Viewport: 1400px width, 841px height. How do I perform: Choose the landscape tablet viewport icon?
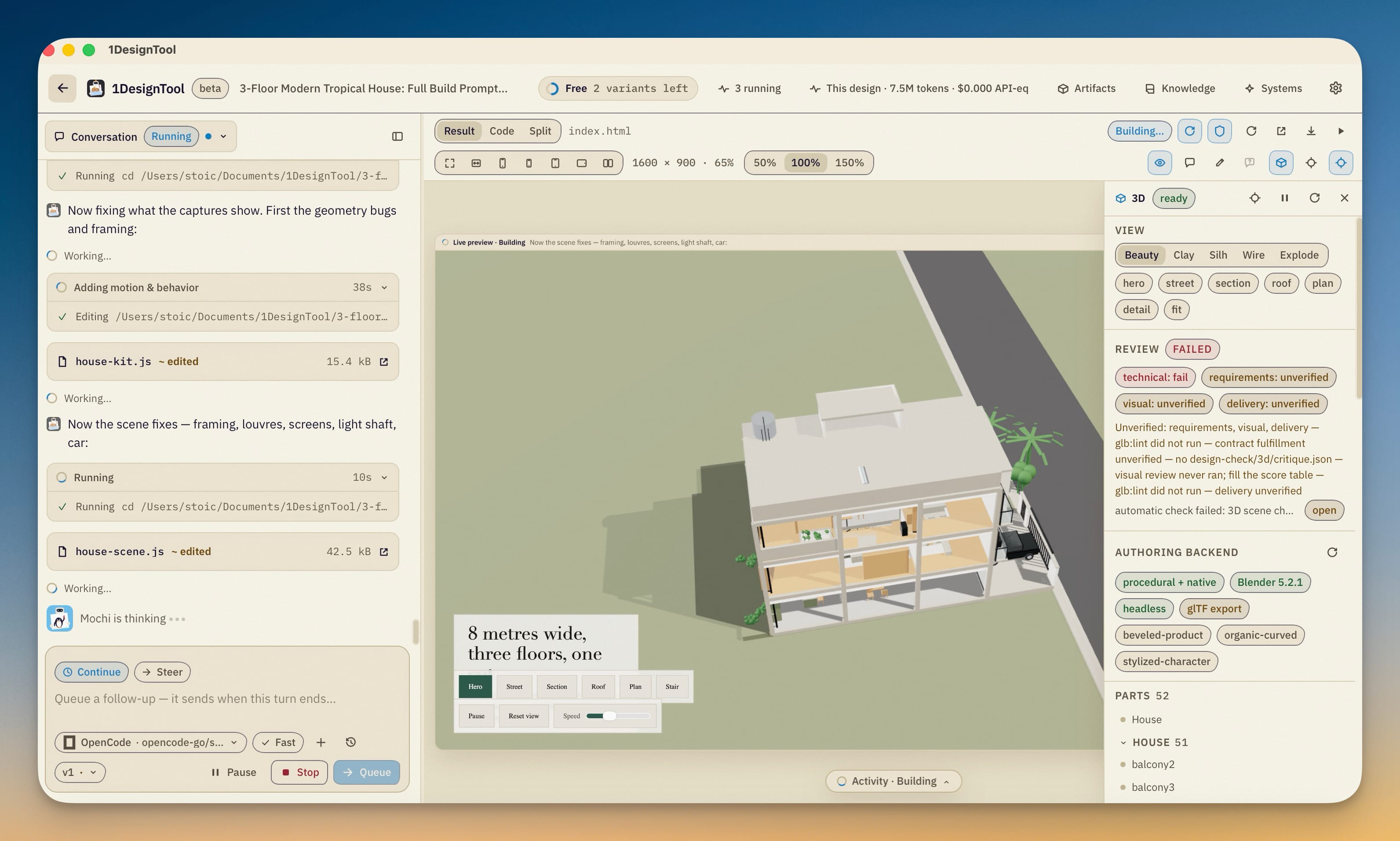tap(582, 163)
